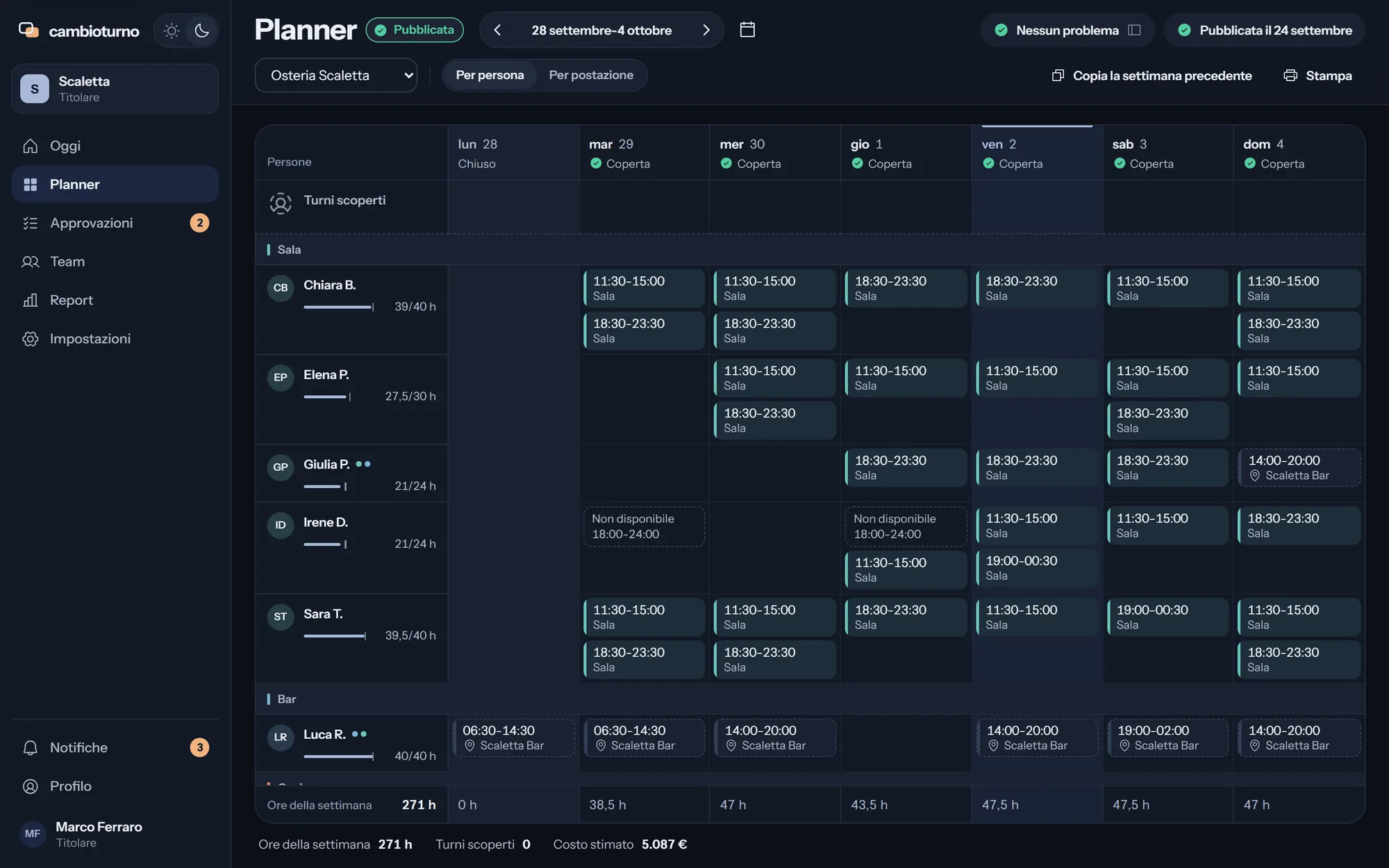Select the Per persona view
This screenshot has width=1389, height=868.
tap(490, 75)
